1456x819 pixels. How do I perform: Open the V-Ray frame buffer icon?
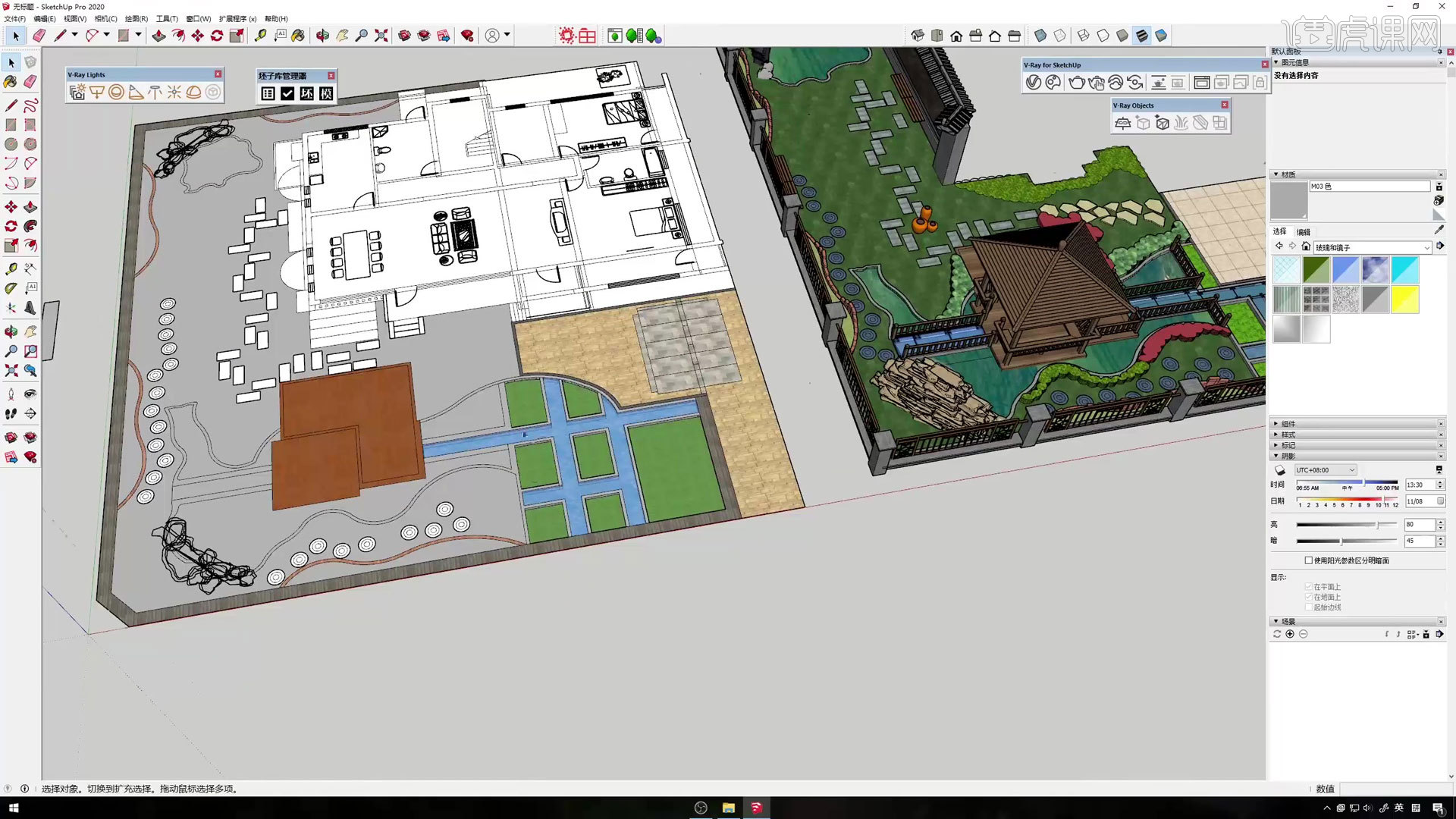(x=1201, y=83)
